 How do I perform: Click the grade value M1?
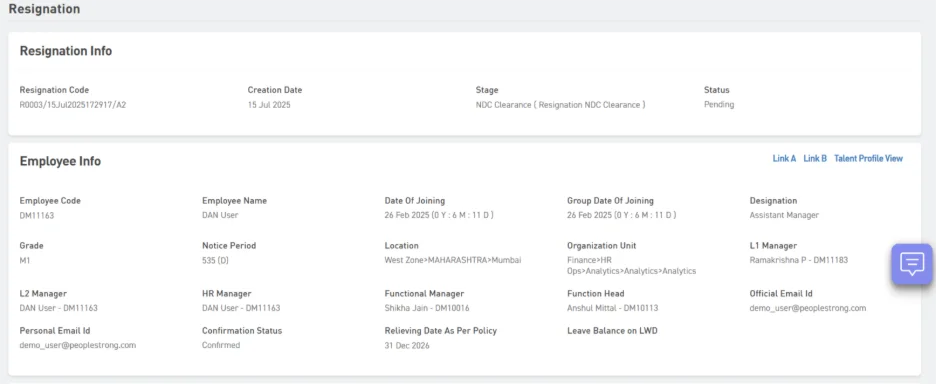pos(25,260)
